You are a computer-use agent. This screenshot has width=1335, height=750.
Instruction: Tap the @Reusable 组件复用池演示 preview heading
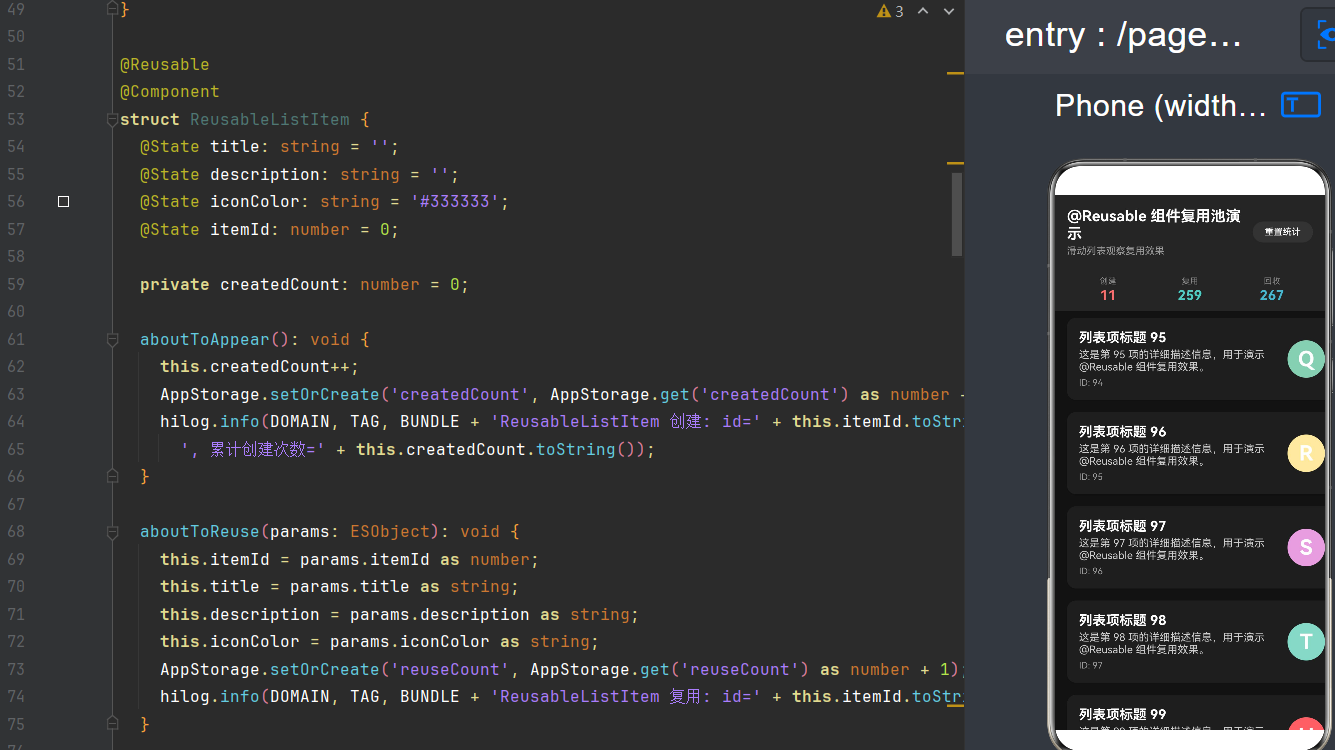(1154, 224)
